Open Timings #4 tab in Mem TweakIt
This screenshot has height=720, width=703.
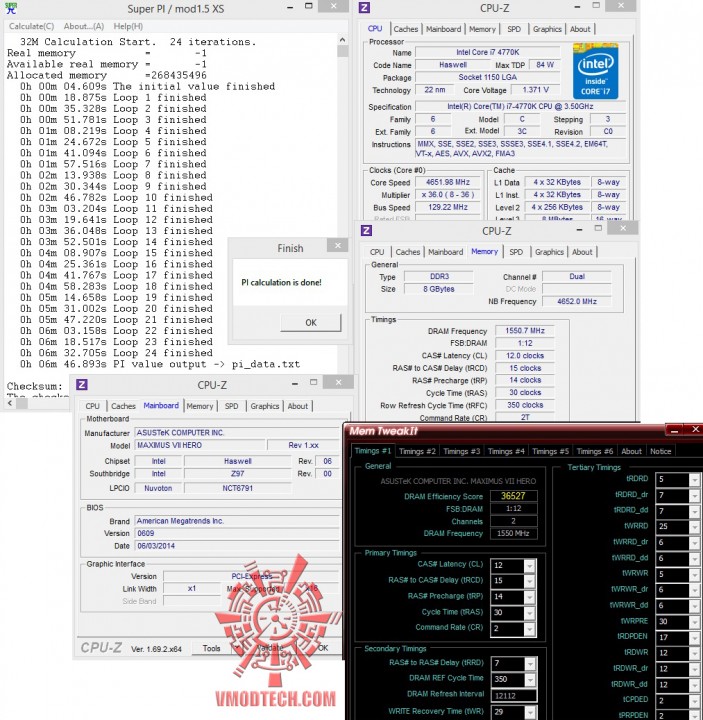pyautogui.click(x=506, y=451)
